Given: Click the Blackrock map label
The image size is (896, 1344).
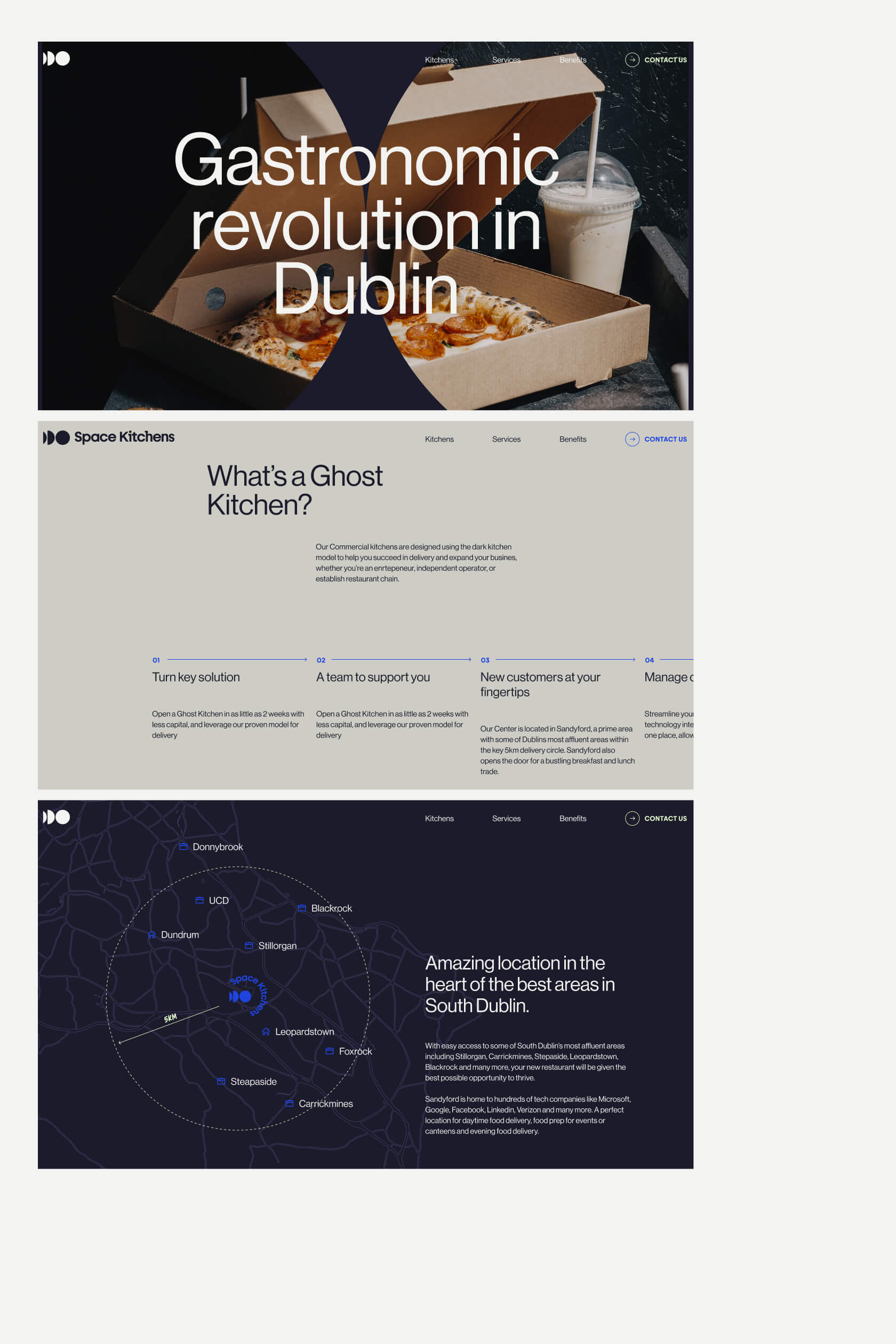Looking at the screenshot, I should (x=331, y=909).
